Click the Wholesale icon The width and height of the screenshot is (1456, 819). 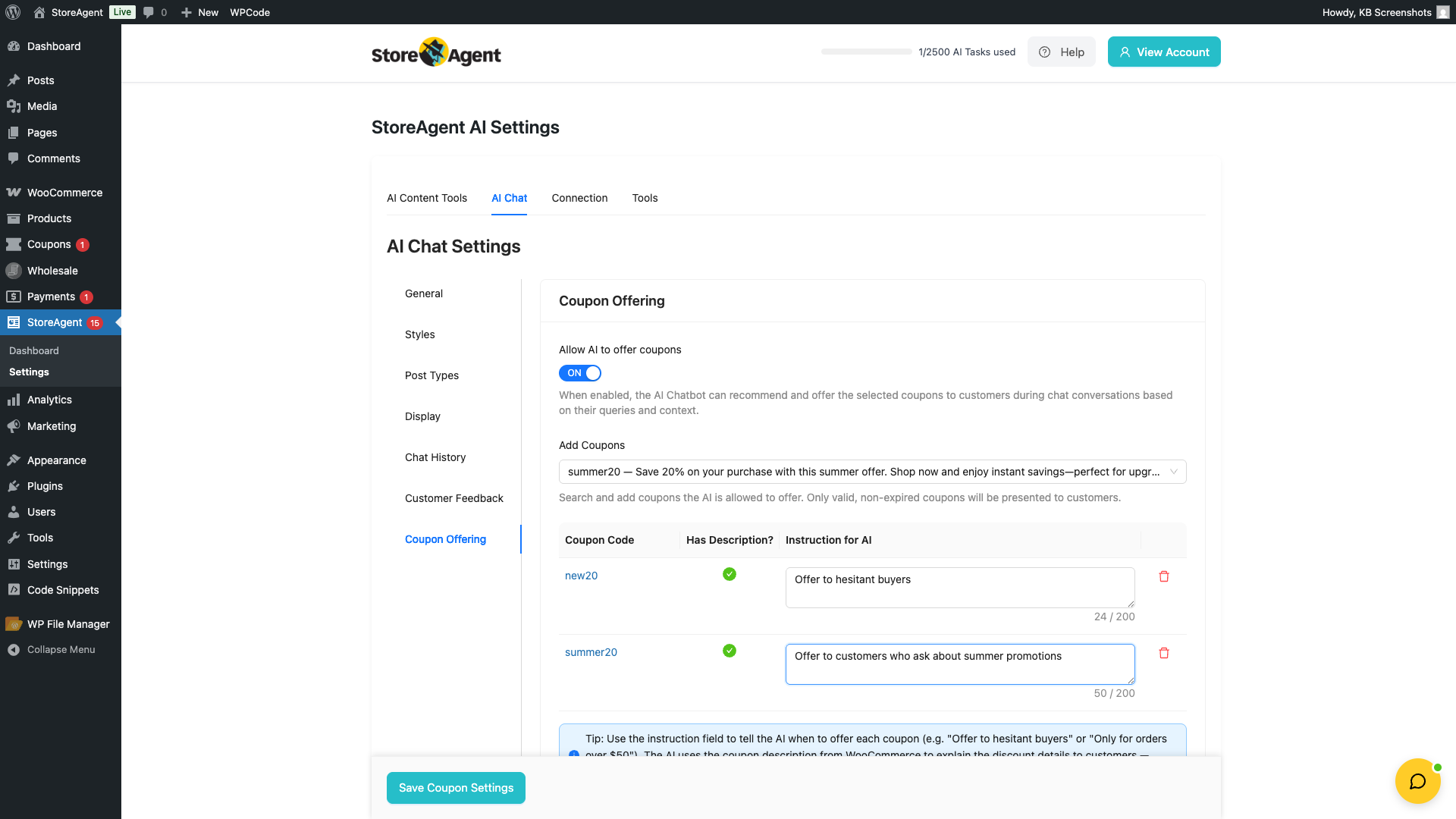coord(14,271)
